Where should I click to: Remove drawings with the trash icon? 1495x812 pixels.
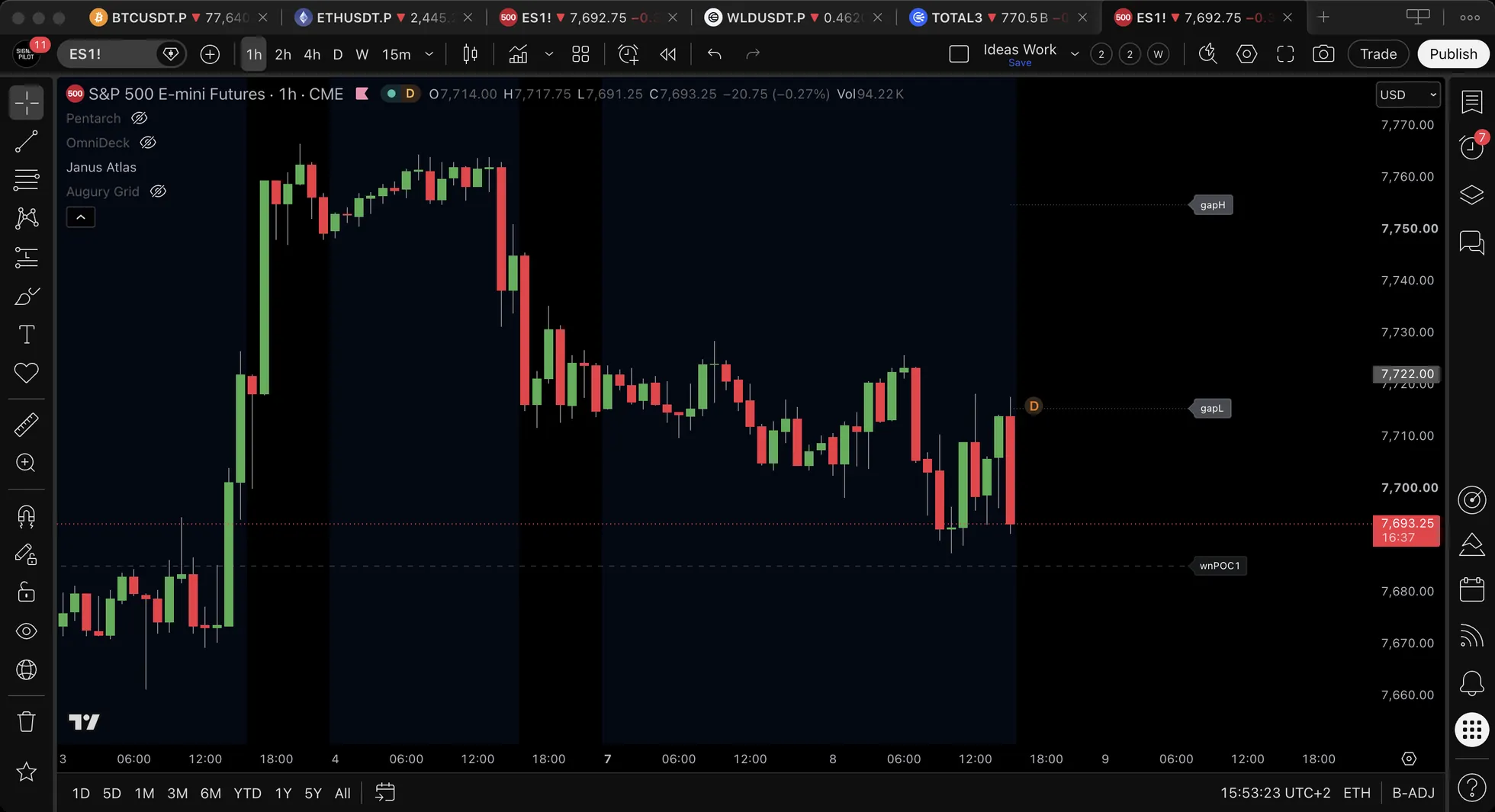coord(26,721)
